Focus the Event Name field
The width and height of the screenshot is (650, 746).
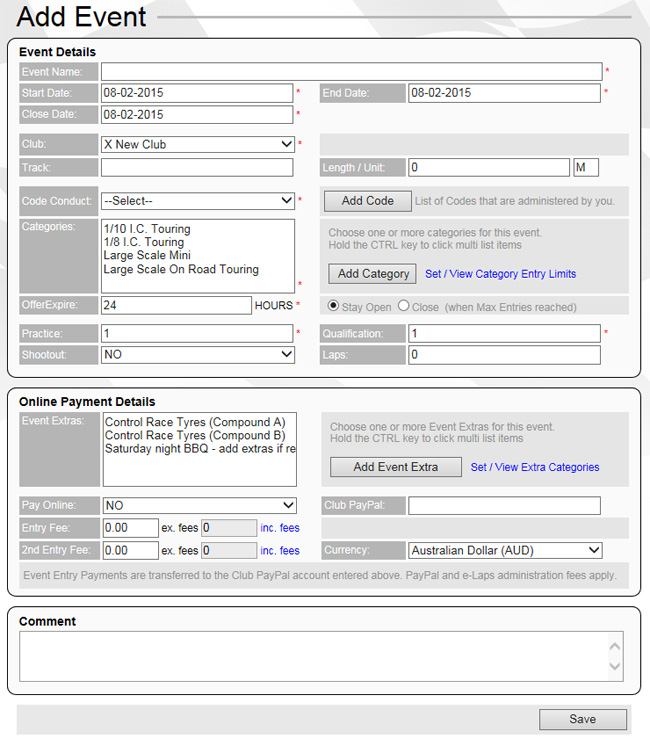point(352,72)
